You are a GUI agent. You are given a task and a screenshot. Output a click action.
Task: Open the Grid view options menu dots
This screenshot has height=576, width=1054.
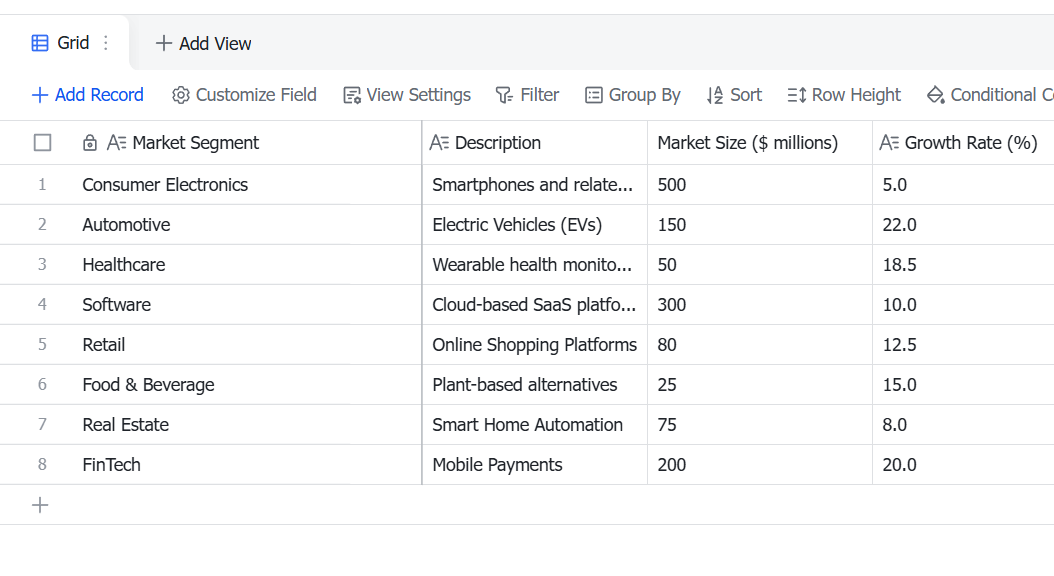click(106, 43)
